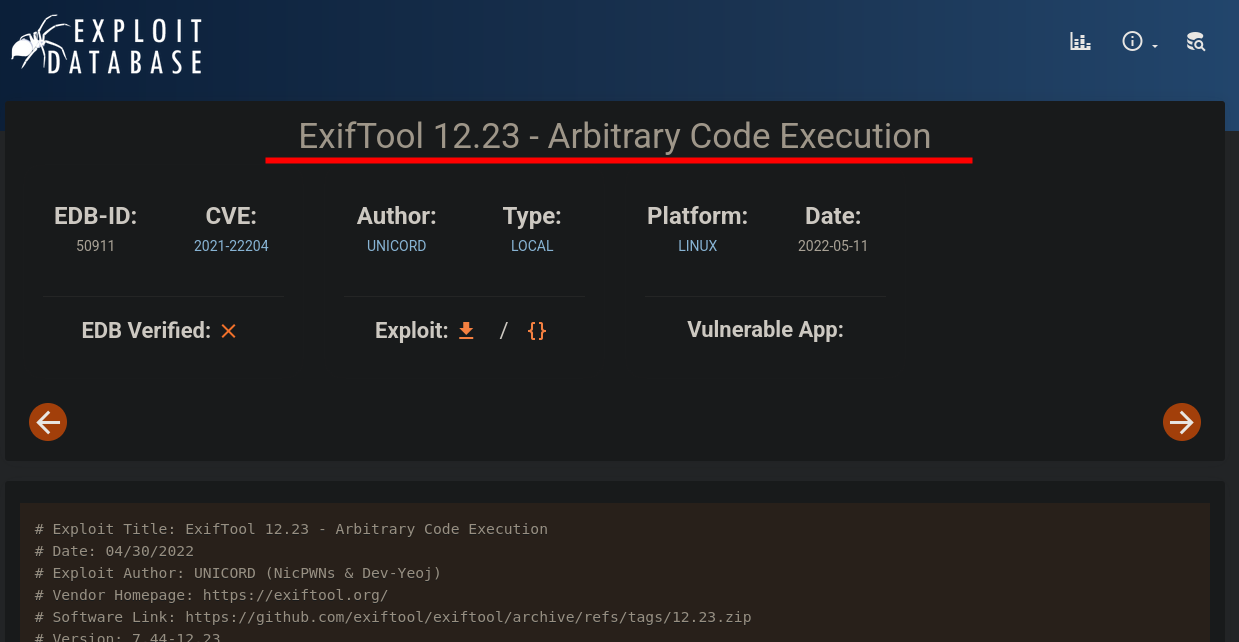The width and height of the screenshot is (1239, 642).
Task: Click the GitHub software link in code
Action: [467, 617]
